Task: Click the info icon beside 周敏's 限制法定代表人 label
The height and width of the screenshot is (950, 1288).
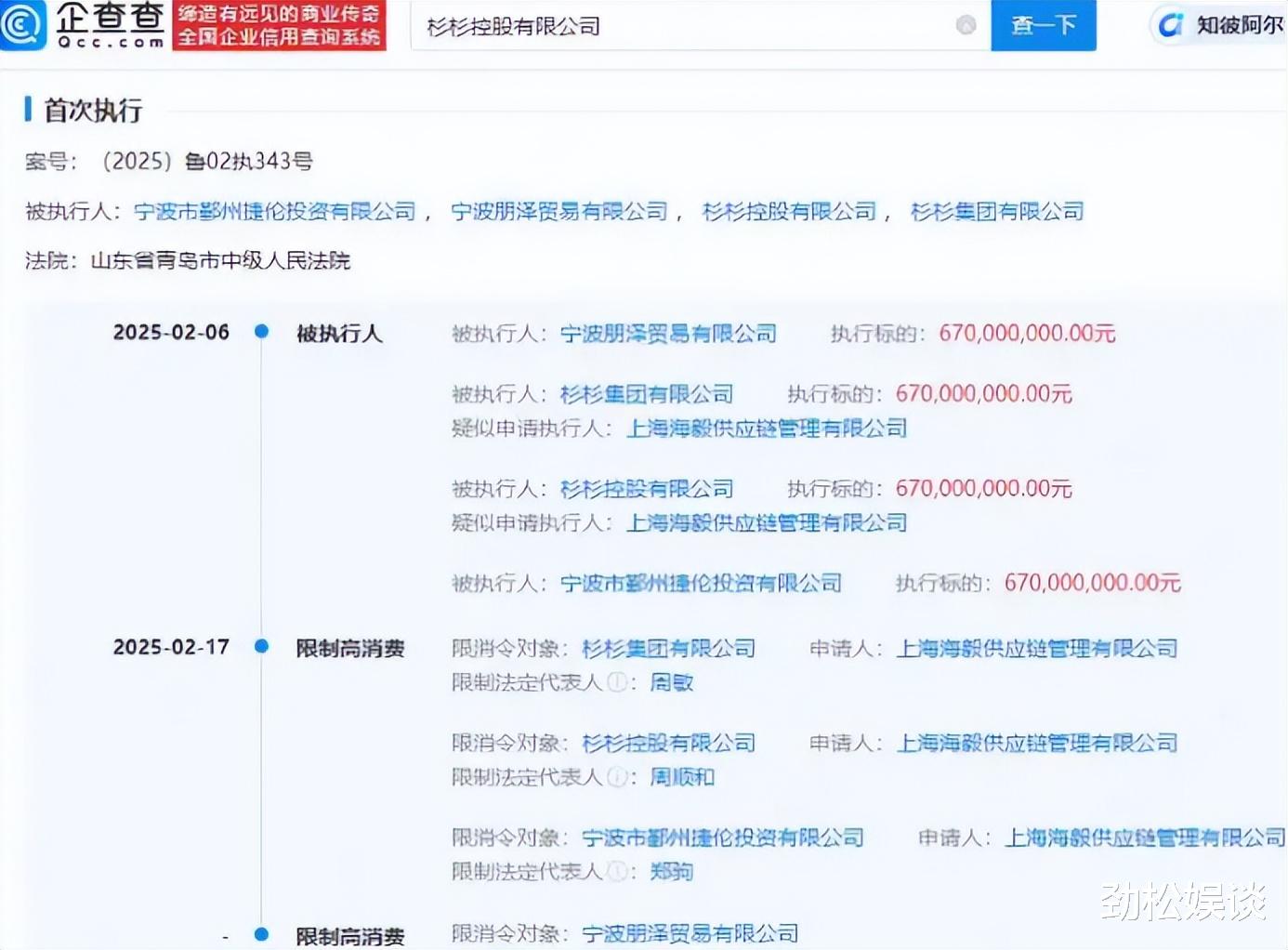Action: click(617, 682)
